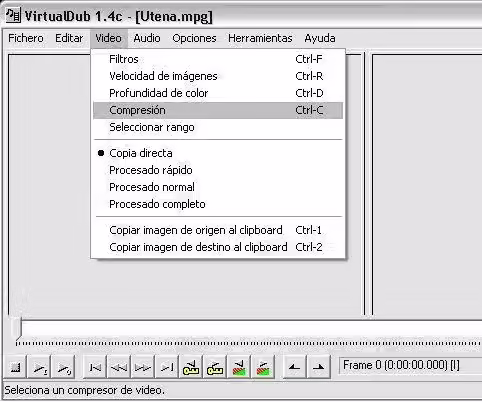482x402 pixels.
Task: Select the highlighted Compresión entry
Action: pos(218,110)
